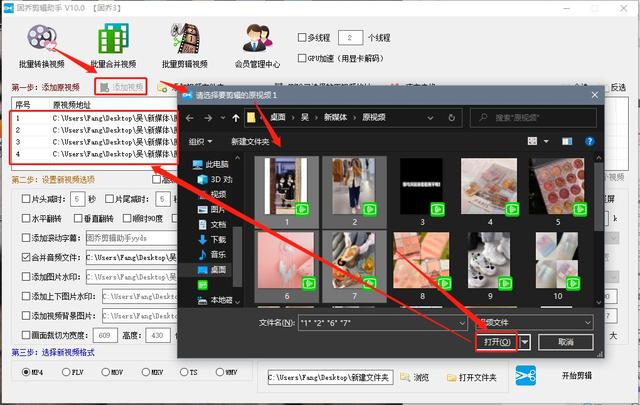The height and width of the screenshot is (405, 640).
Task: Select the MP4 format radio button
Action: [x=26, y=372]
